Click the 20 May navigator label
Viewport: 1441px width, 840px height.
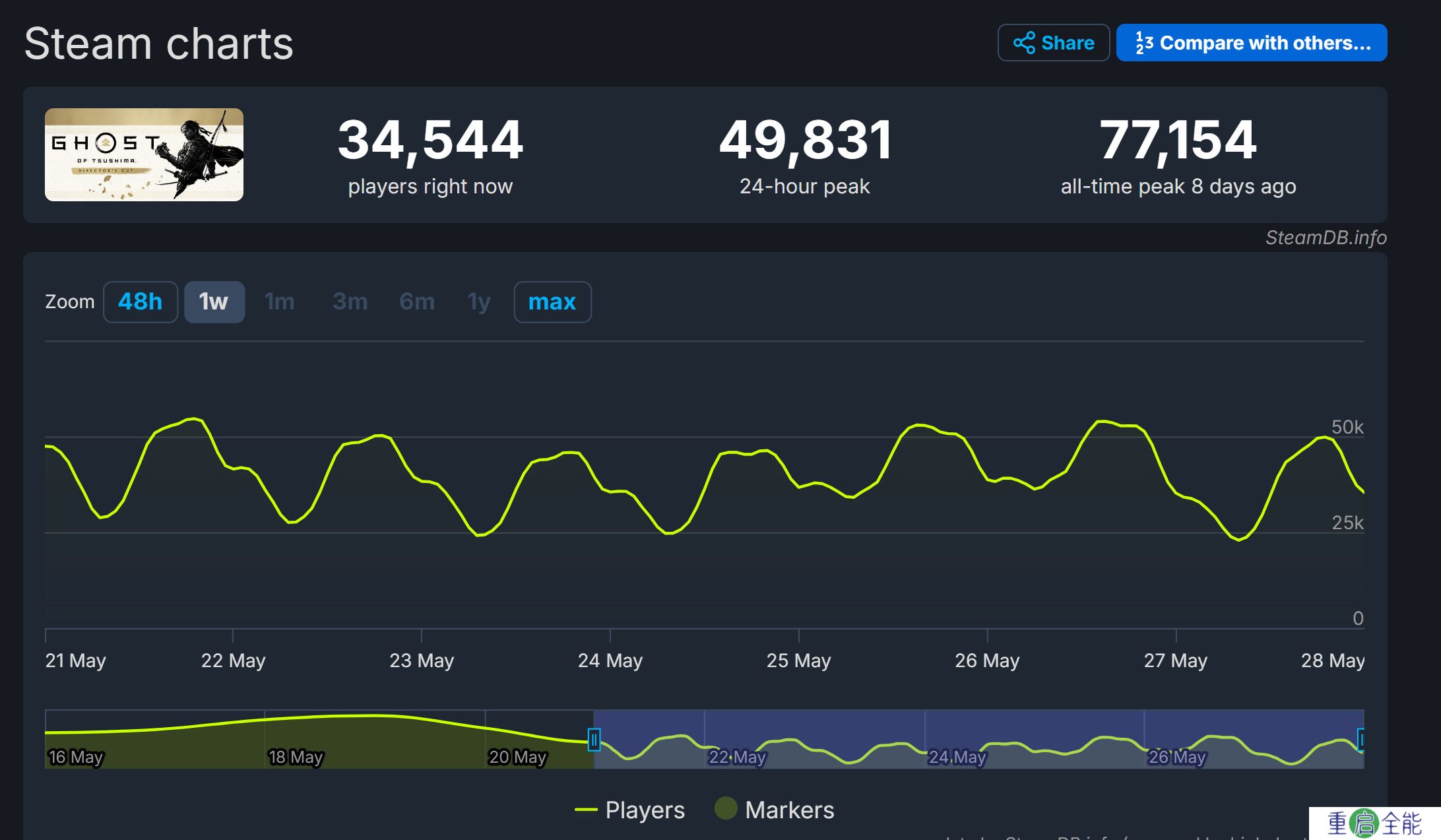click(517, 757)
